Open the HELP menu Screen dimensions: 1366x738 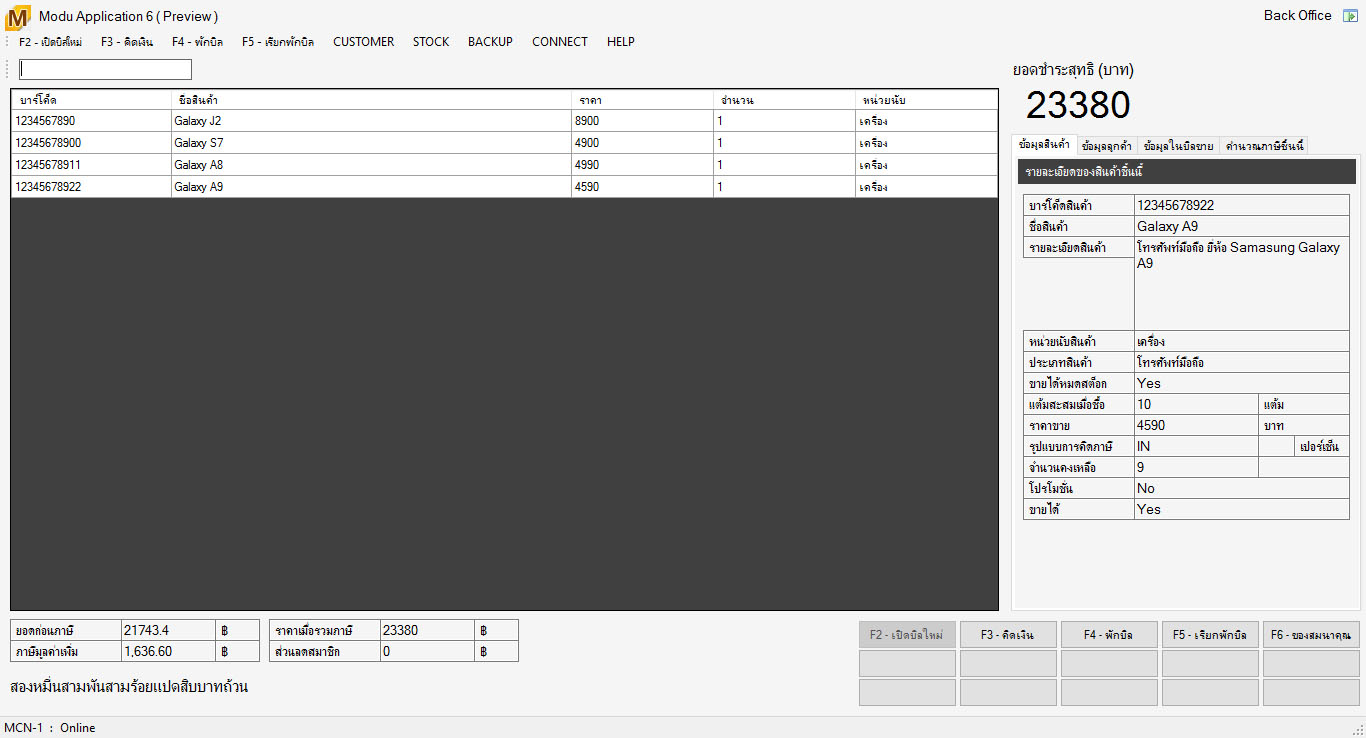(620, 42)
